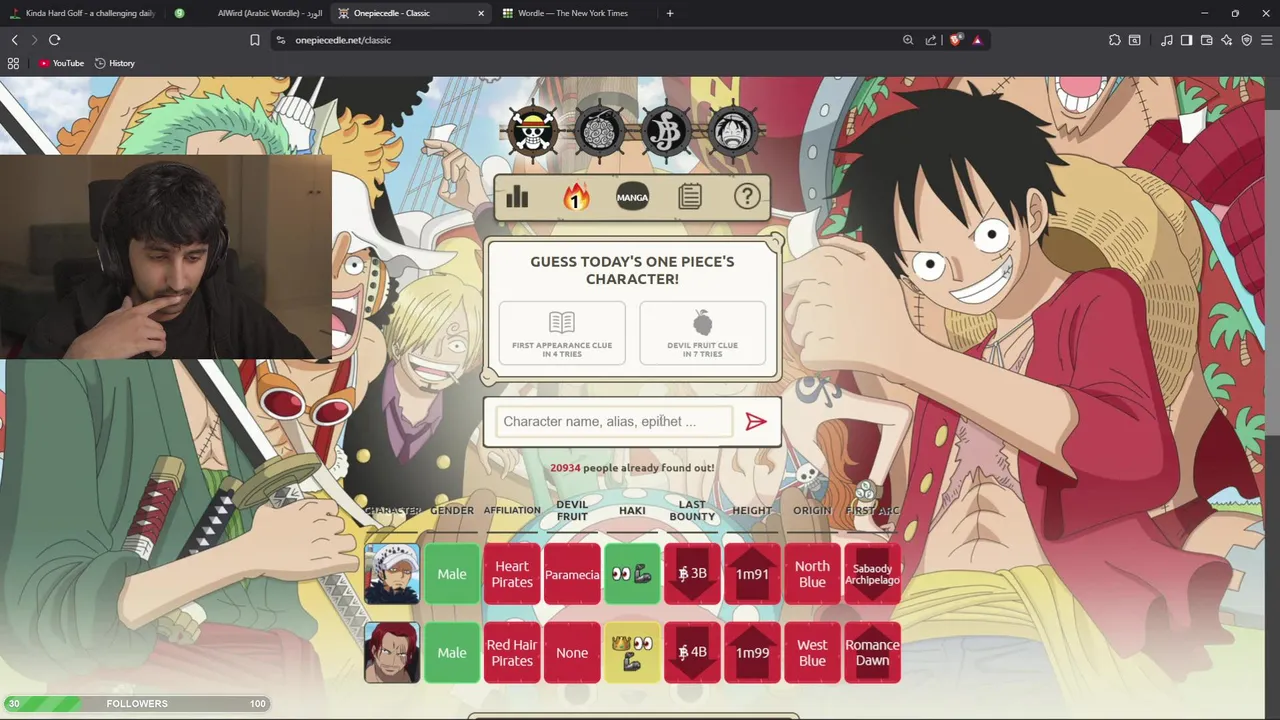Screen dimensions: 1280x720
Task: Switch to the tab with green '9' favicon
Action: [x=180, y=13]
